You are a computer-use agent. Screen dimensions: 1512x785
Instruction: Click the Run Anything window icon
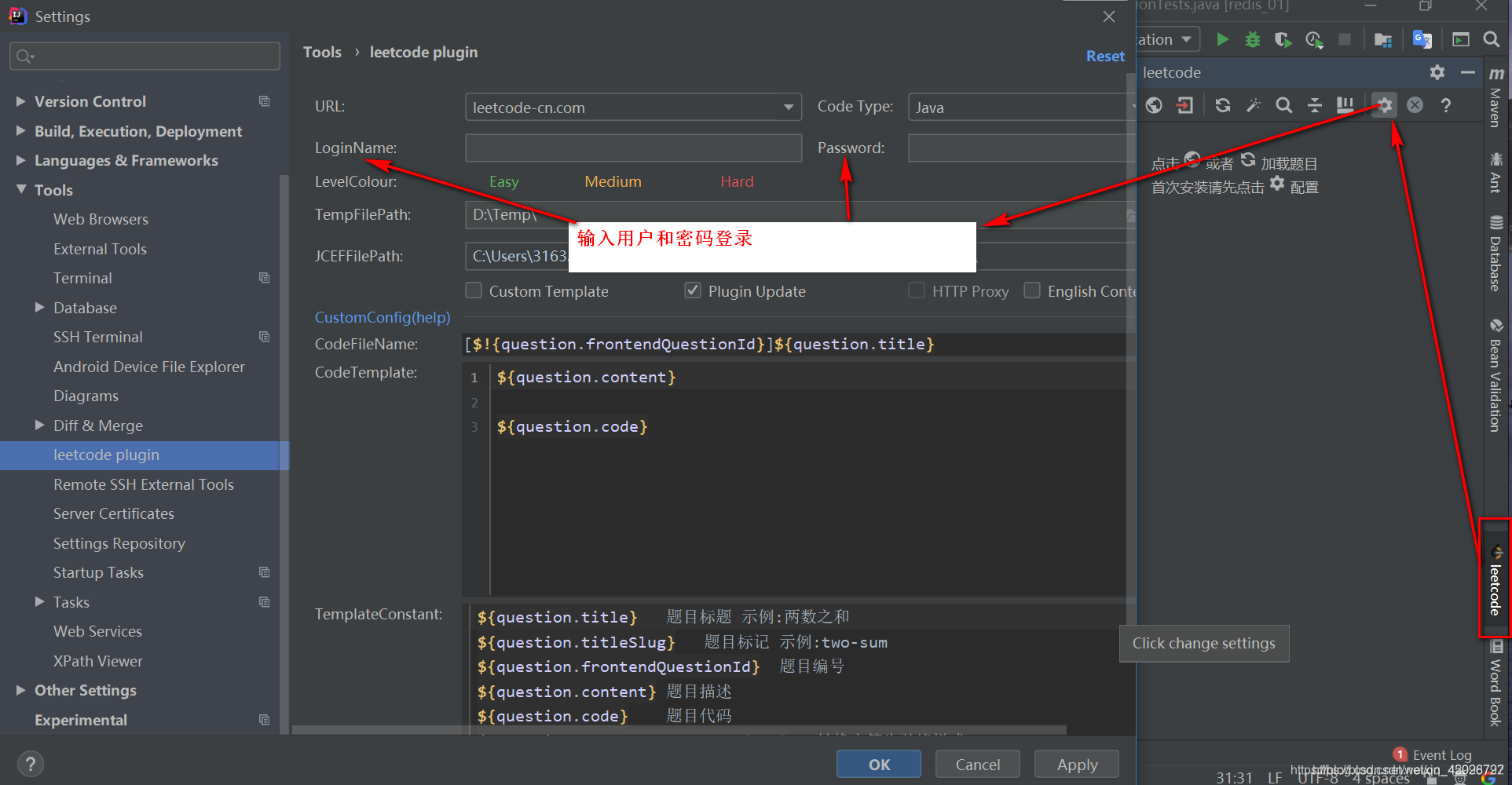[x=1461, y=39]
